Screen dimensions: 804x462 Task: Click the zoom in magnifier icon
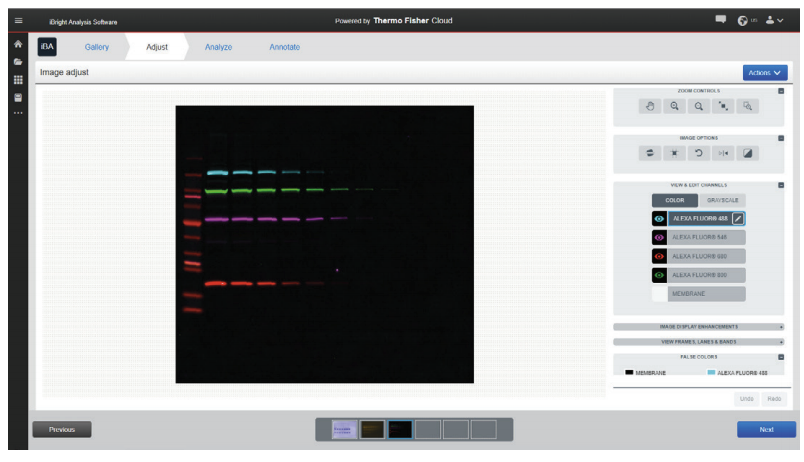[x=674, y=106]
